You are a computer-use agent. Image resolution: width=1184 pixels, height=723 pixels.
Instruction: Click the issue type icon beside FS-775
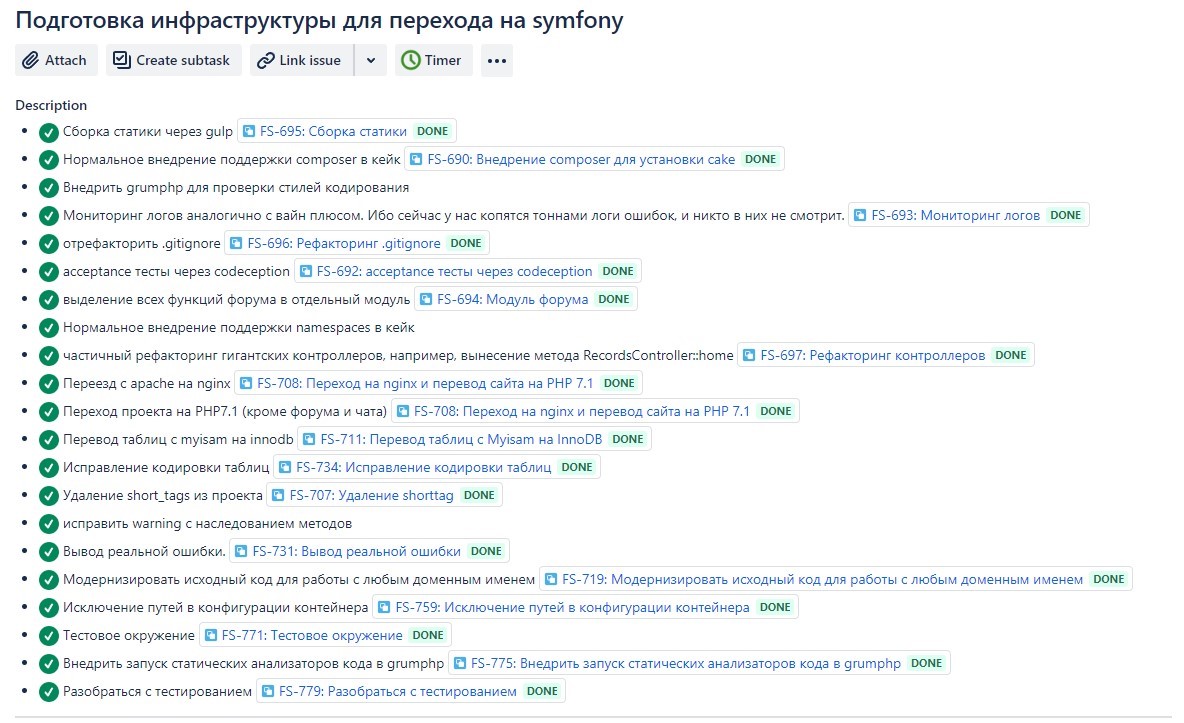click(x=459, y=663)
